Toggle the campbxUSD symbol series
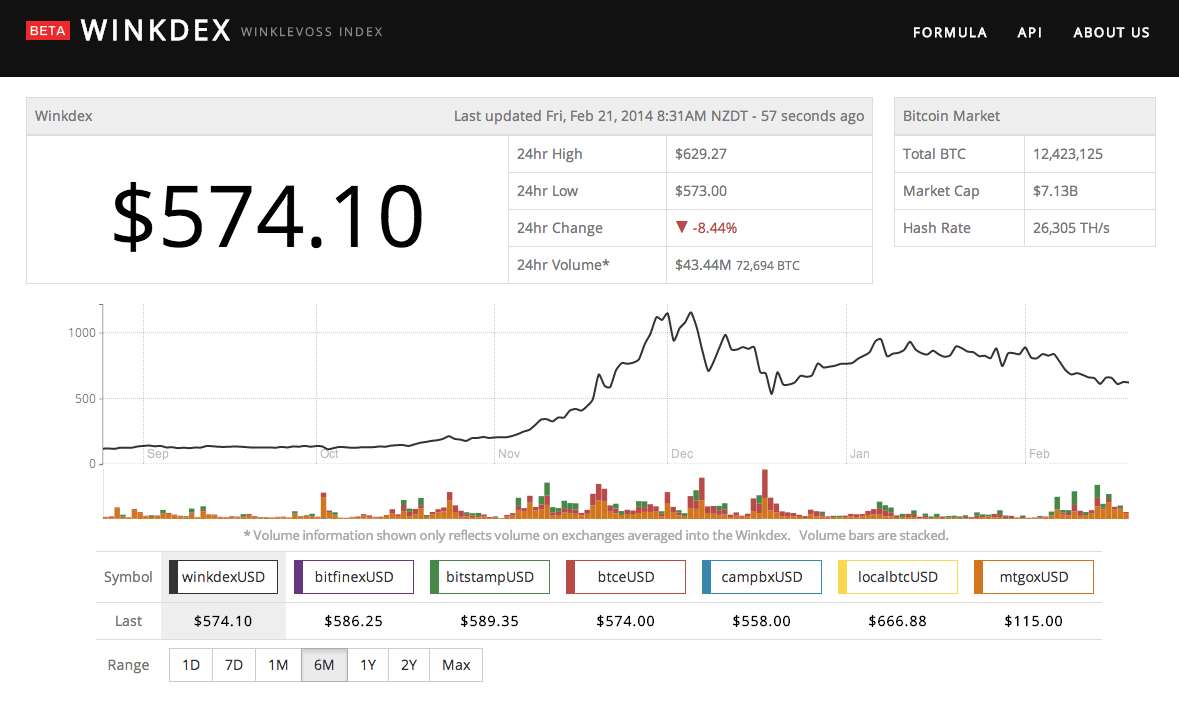 pyautogui.click(x=762, y=577)
